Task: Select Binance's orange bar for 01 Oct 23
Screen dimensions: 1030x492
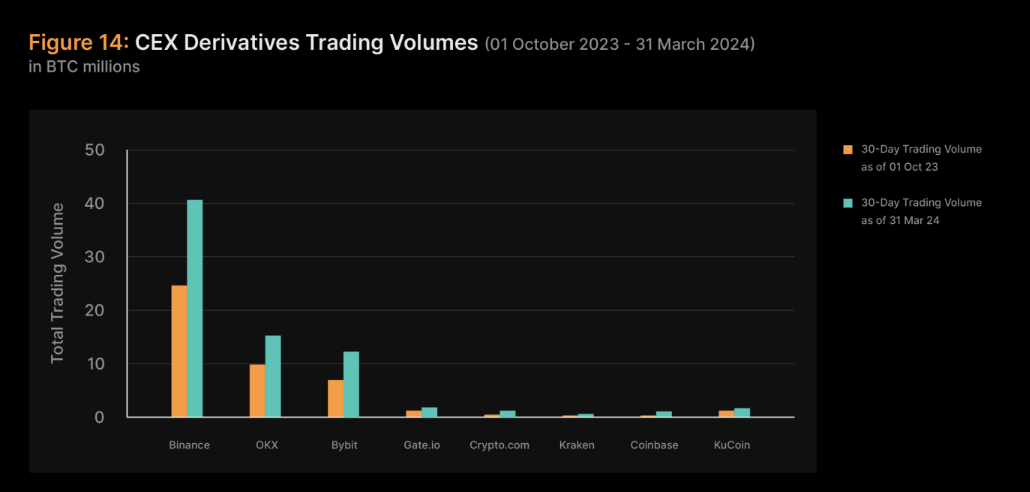Action: [x=179, y=351]
